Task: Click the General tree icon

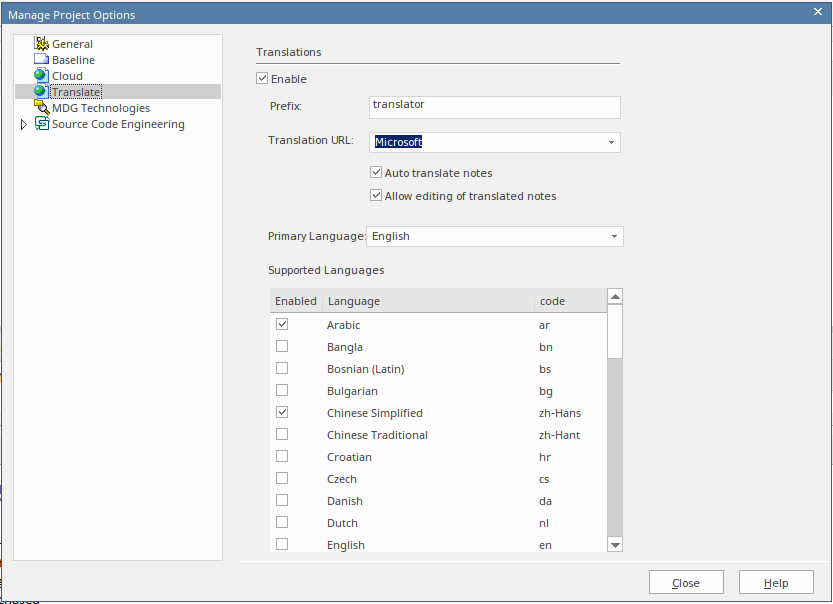Action: pos(42,44)
